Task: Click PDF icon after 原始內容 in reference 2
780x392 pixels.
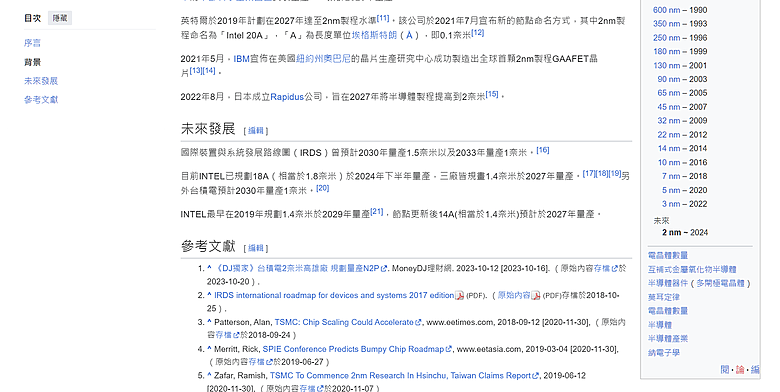Action: pos(536,295)
